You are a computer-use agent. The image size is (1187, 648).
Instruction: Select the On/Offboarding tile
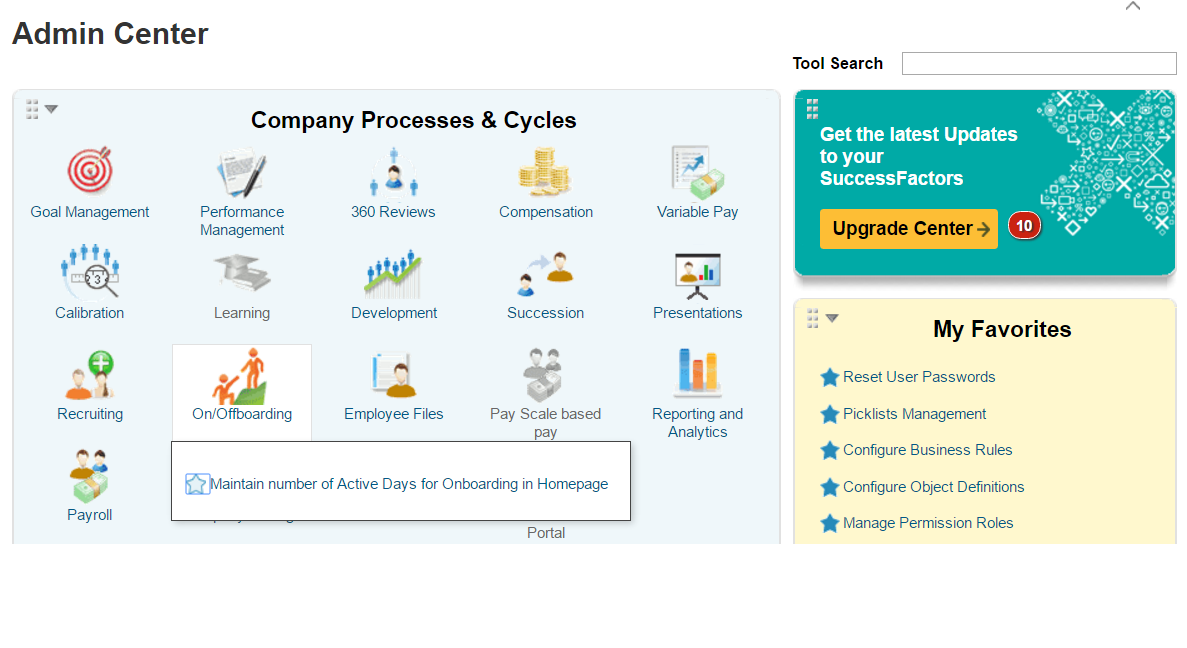[241, 391]
